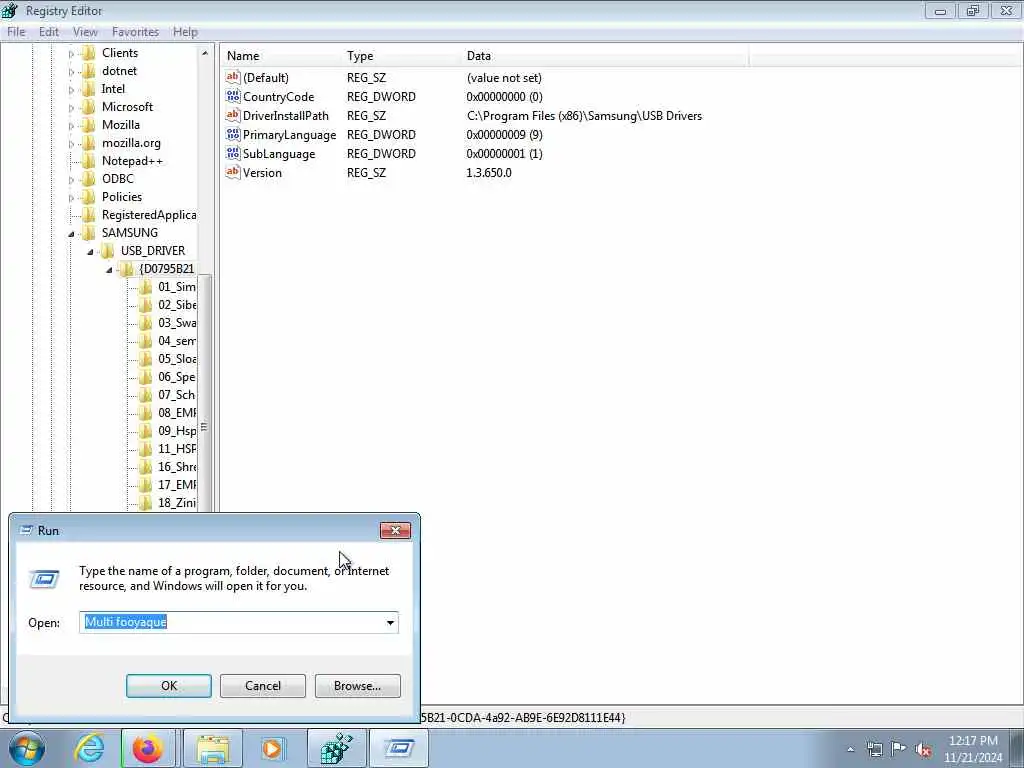
Task: Click the 1.3.650.0 Version data value
Action: 488,172
